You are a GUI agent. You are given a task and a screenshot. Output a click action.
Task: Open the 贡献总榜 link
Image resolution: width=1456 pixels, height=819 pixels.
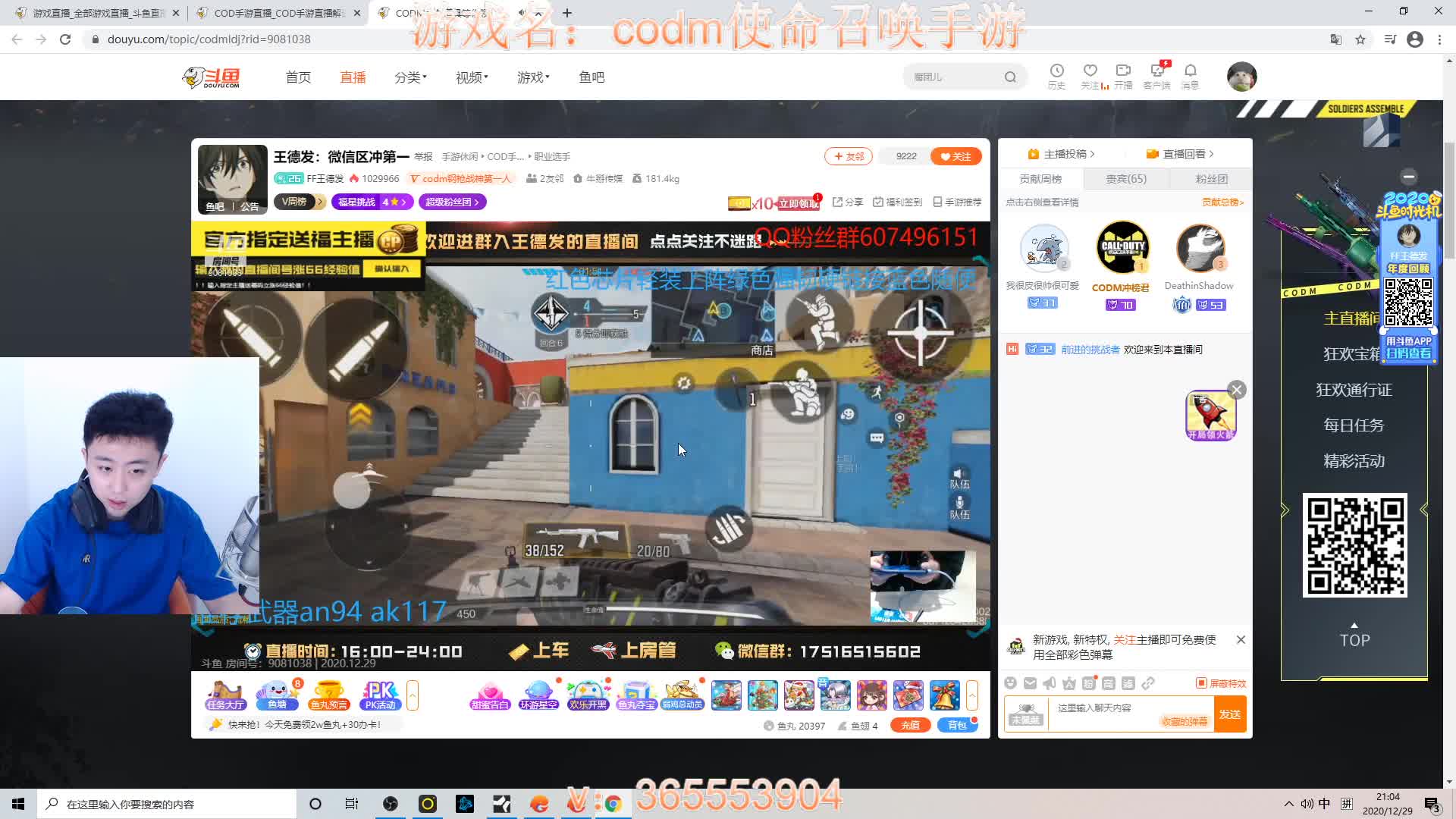[1222, 202]
